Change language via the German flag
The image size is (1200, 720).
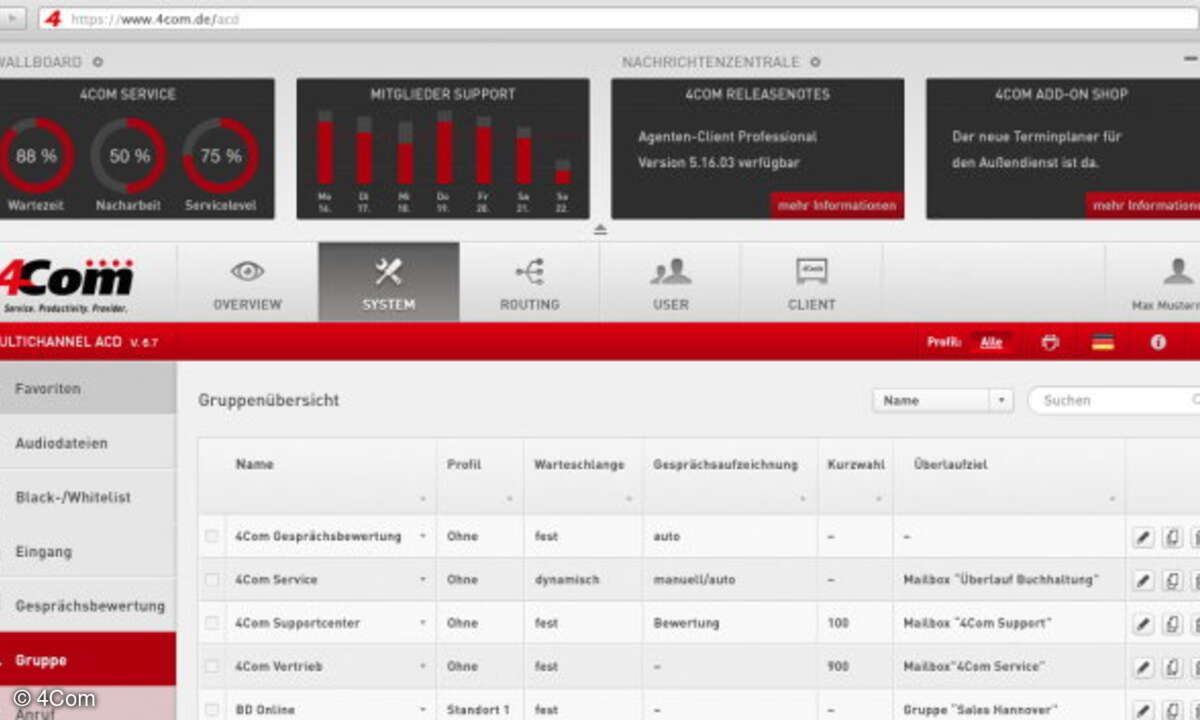pyautogui.click(x=1102, y=342)
